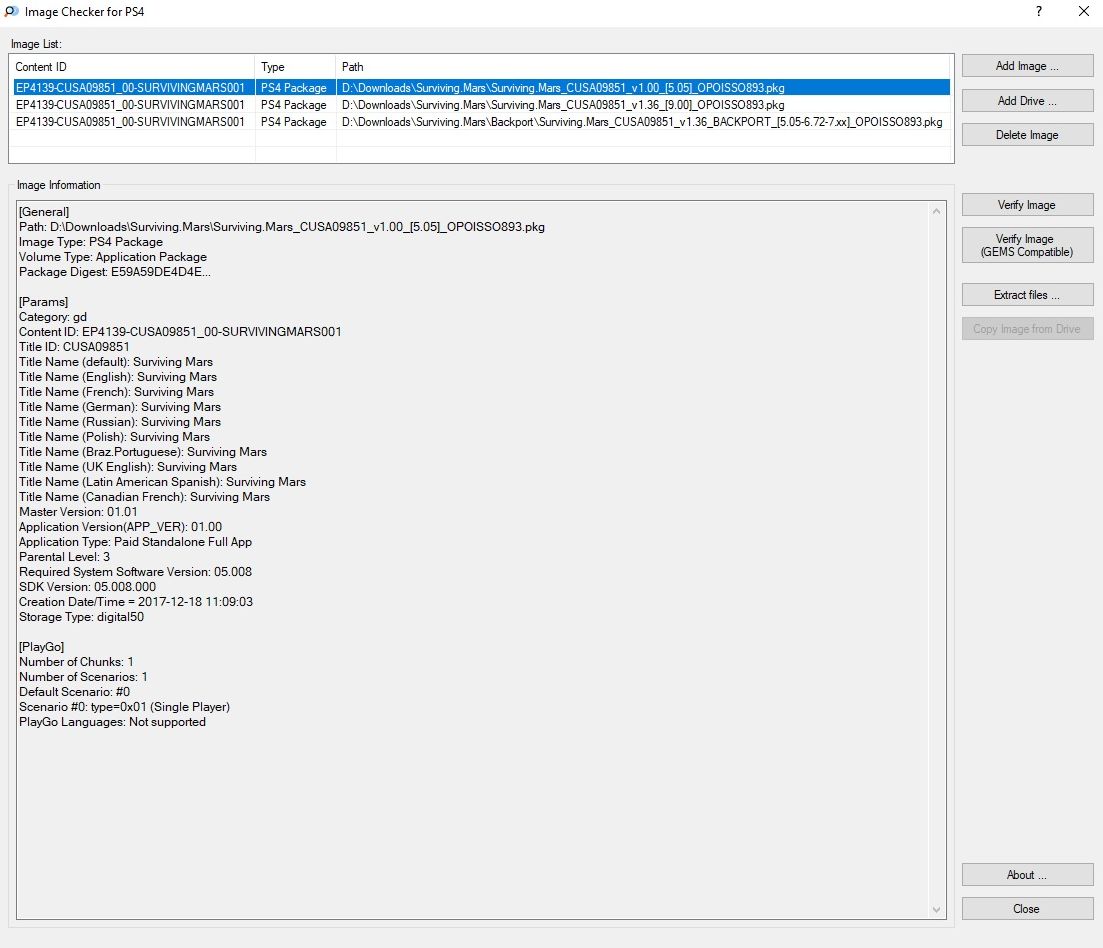The image size is (1103, 948).
Task: Click the Default Scenario: #0 line
Action: (x=75, y=692)
